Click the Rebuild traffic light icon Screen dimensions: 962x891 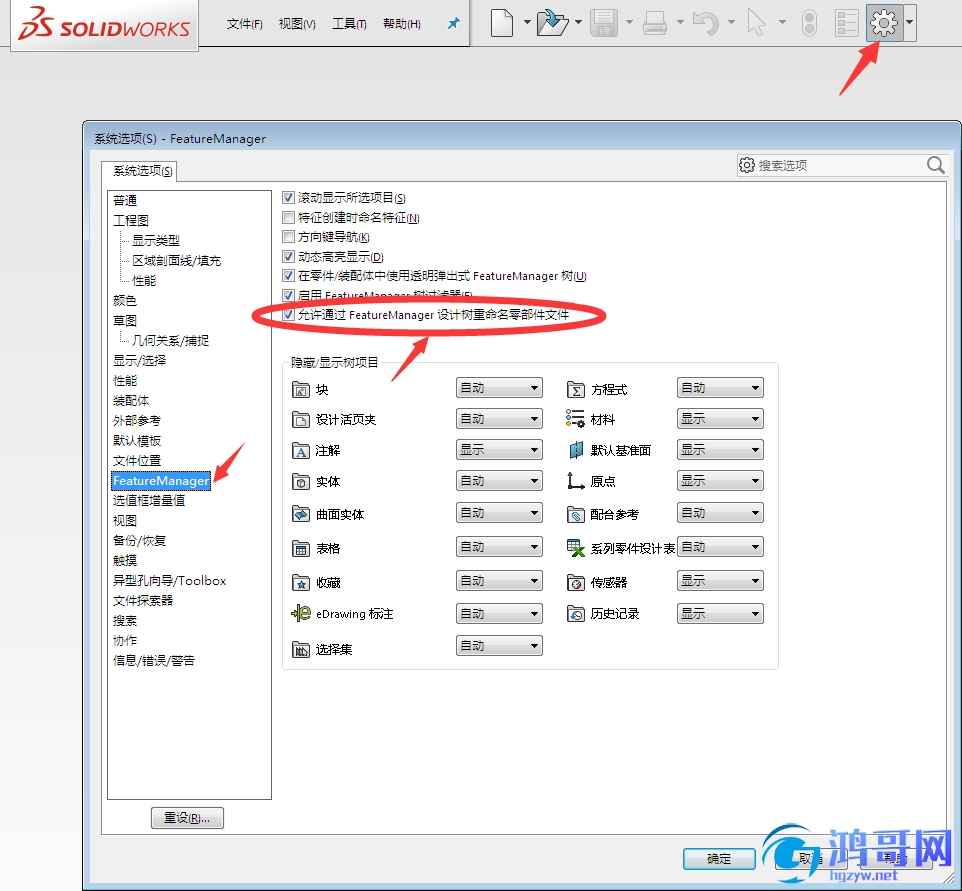point(810,23)
